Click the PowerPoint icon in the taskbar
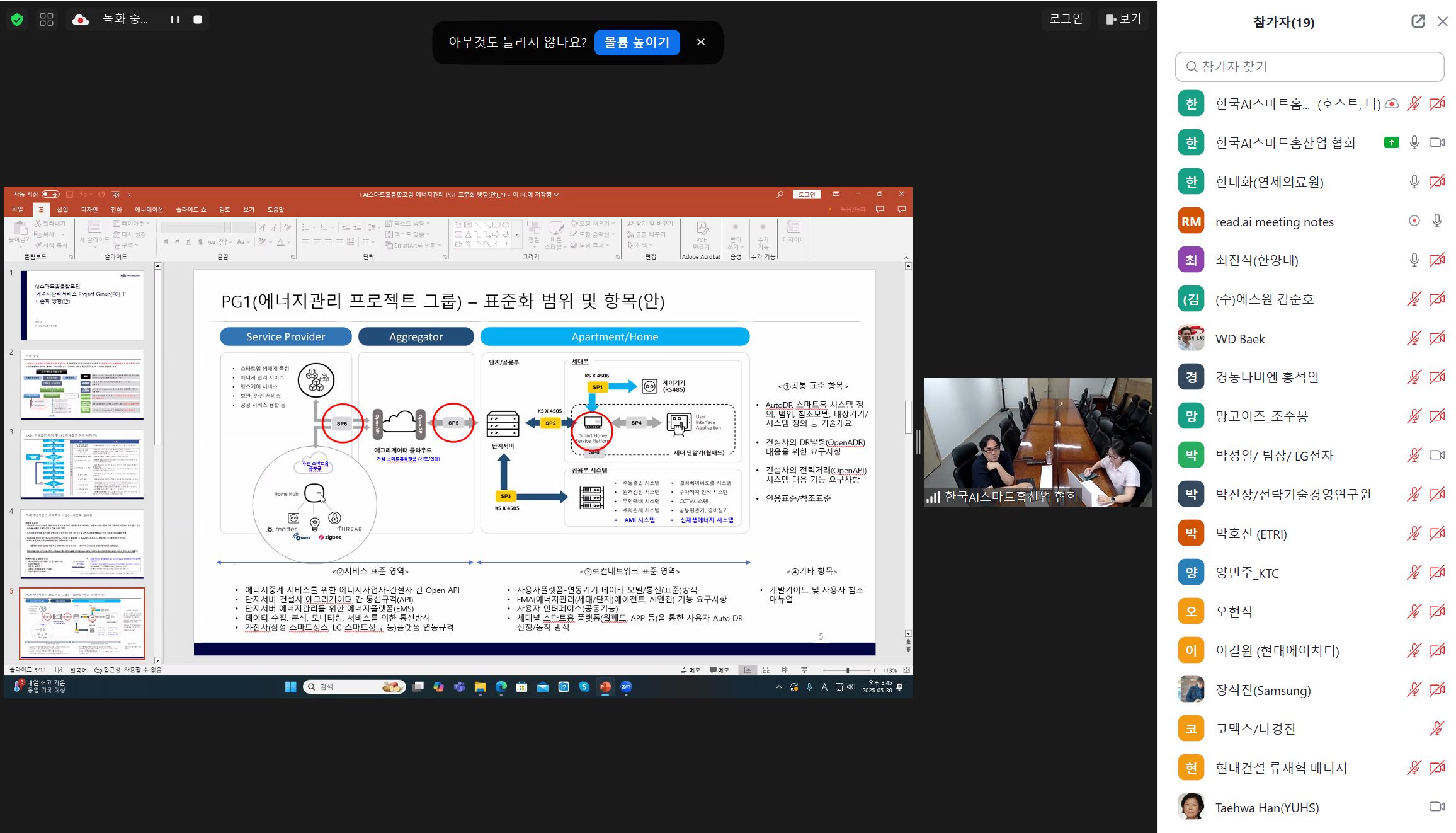This screenshot has width=1456, height=833. [605, 687]
